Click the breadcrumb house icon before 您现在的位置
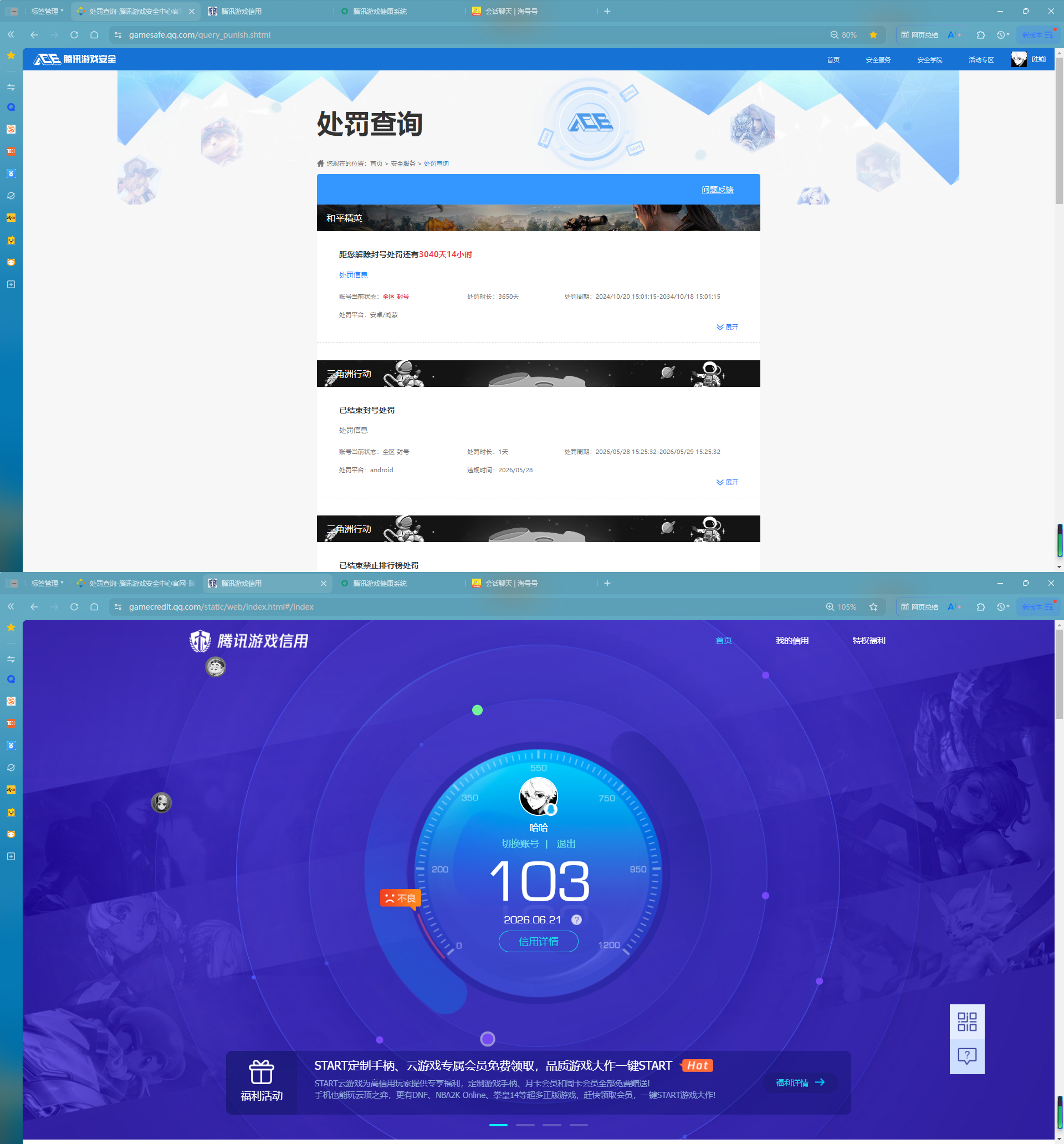The image size is (1064, 1144). (x=320, y=164)
